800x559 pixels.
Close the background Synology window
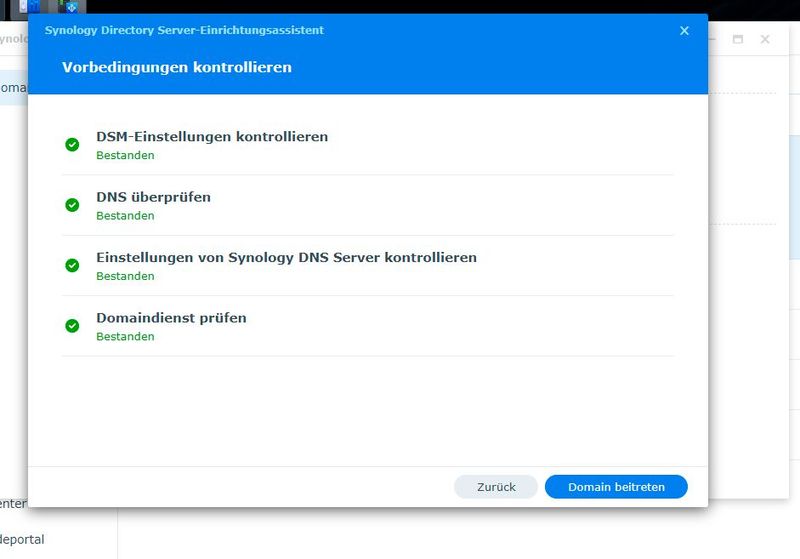(x=765, y=39)
